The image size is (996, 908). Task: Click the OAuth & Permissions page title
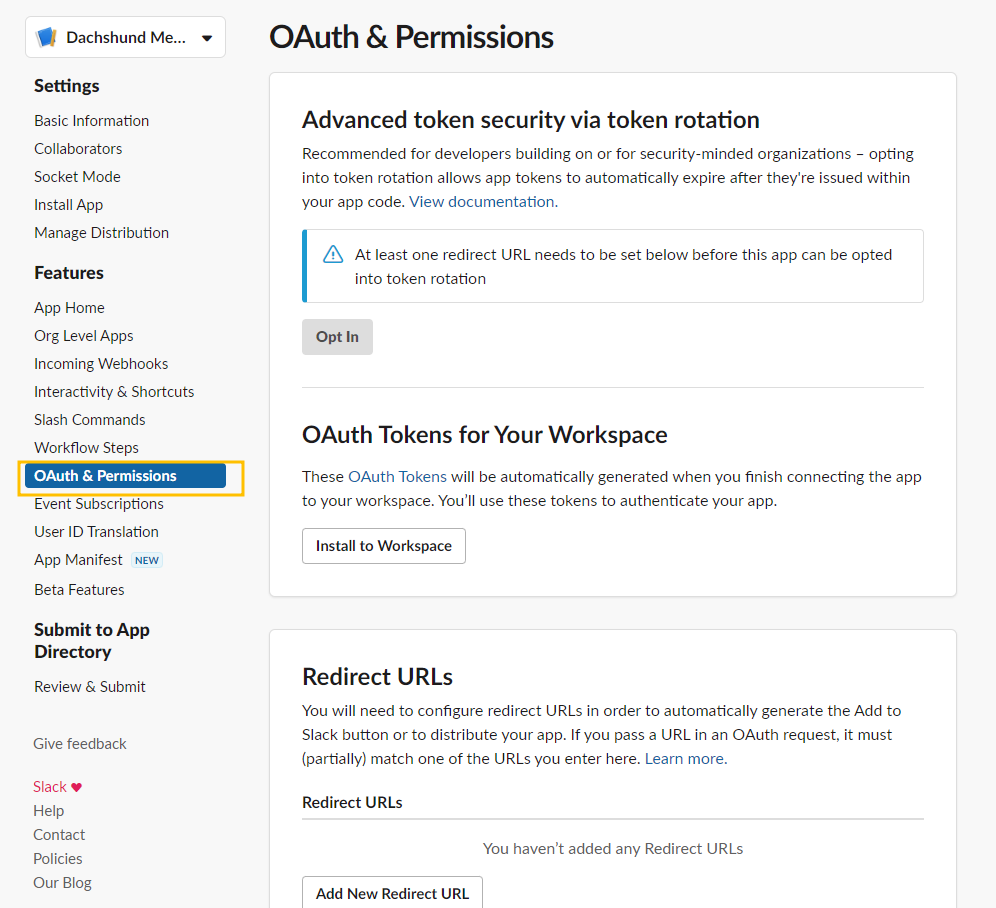pos(412,37)
